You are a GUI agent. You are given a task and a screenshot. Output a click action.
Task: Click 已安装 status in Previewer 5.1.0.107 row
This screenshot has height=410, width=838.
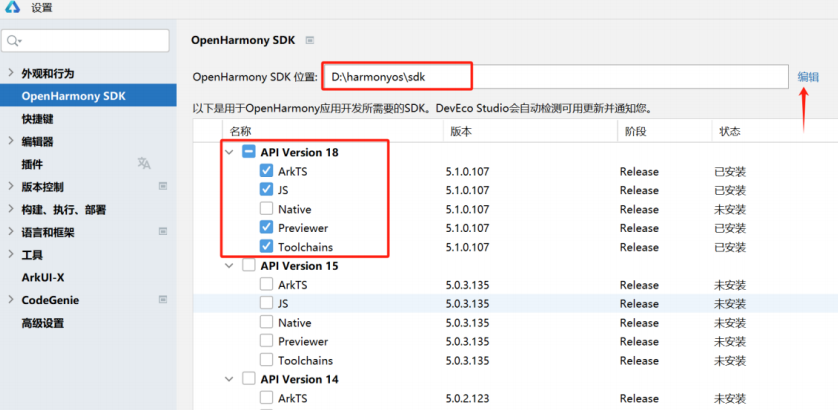[x=730, y=228]
